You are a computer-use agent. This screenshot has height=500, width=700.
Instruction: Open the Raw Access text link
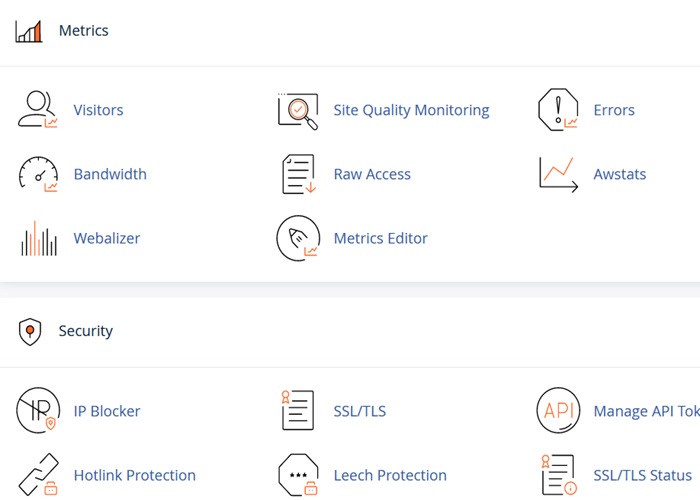pyautogui.click(x=372, y=174)
